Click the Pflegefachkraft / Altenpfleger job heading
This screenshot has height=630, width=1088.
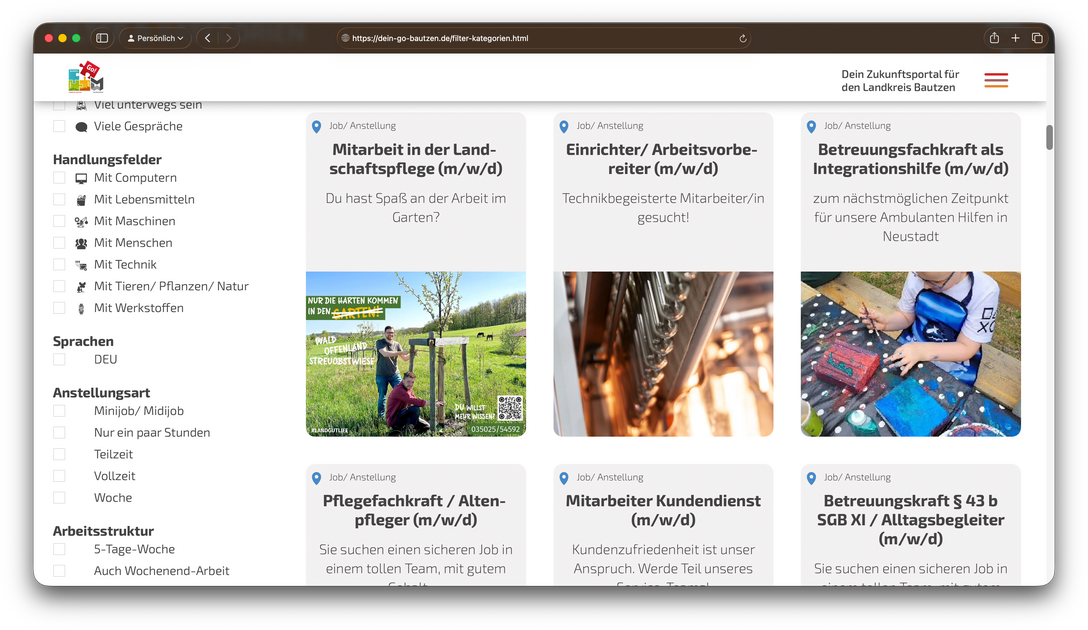click(415, 510)
